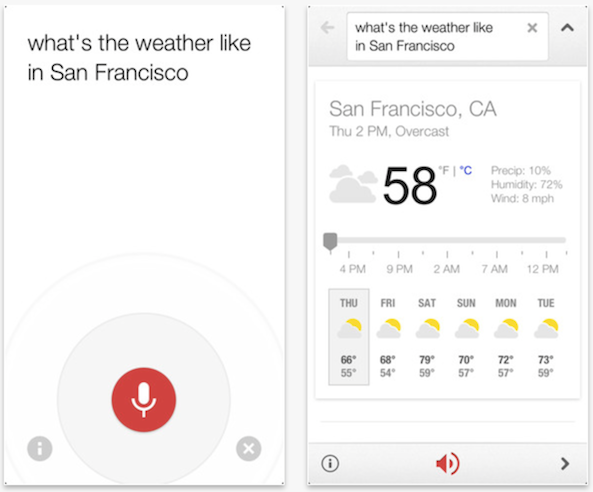The height and width of the screenshot is (492, 593).
Task: Tap the red microphone button
Action: (144, 399)
